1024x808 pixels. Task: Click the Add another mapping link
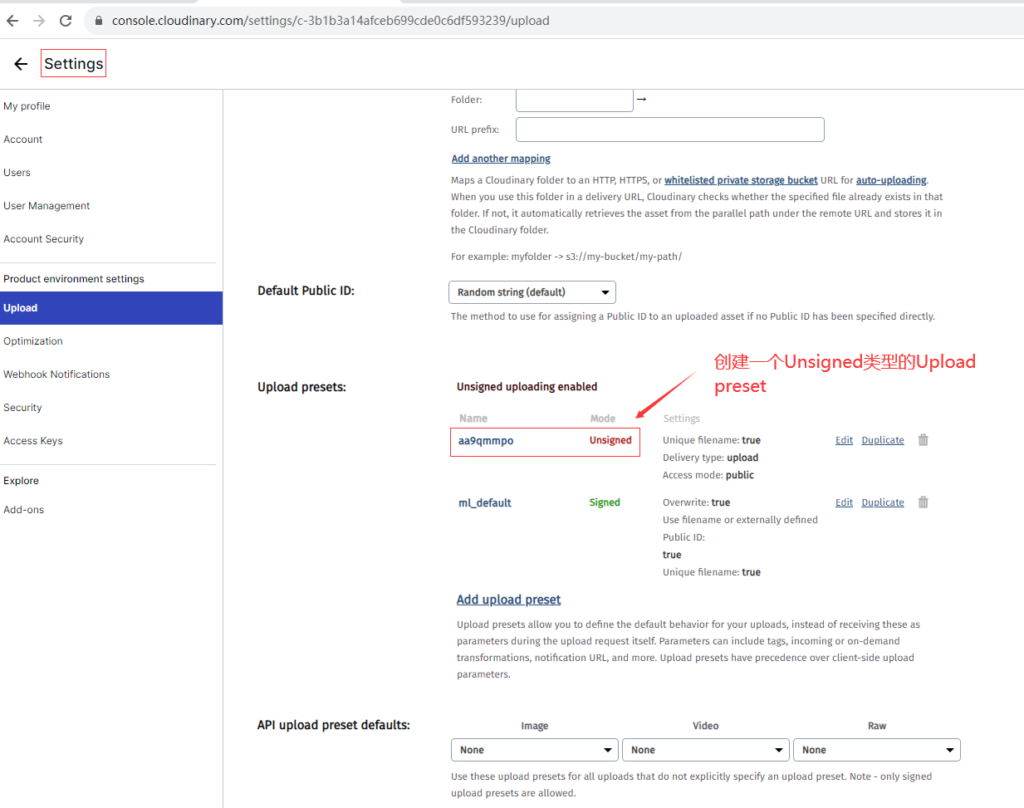pyautogui.click(x=501, y=159)
